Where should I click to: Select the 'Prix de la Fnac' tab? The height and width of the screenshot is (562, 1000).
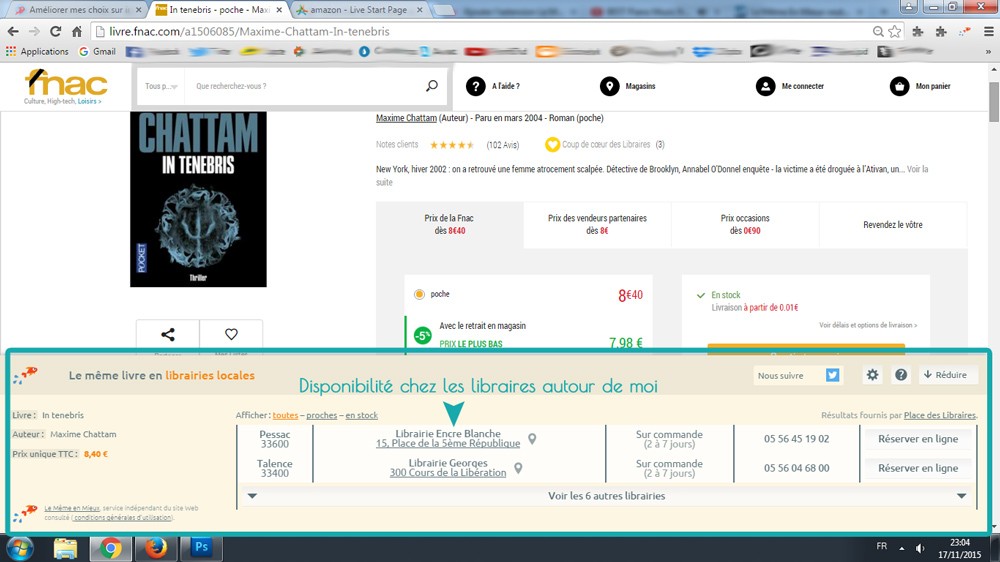450,225
